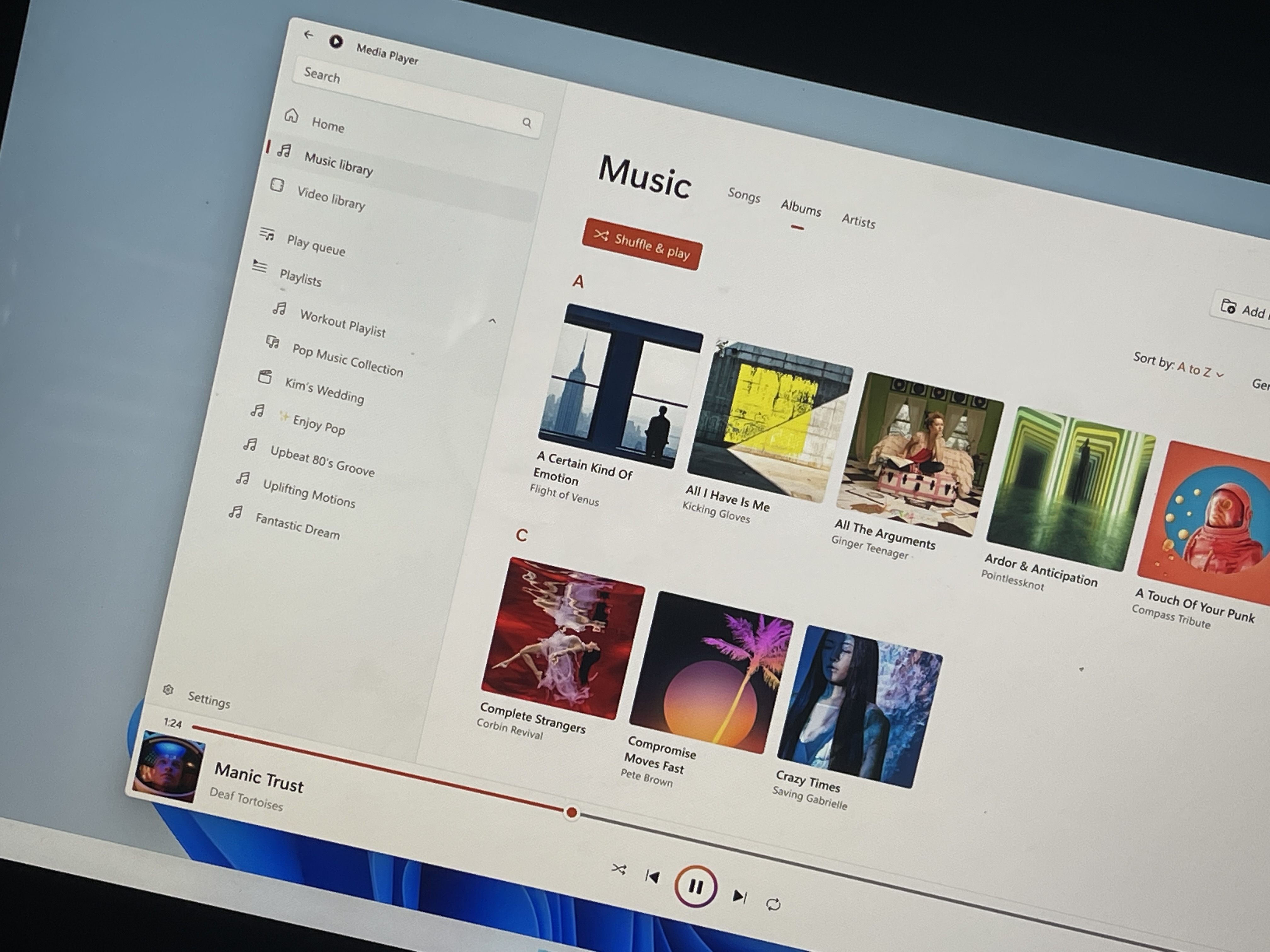Skip to previous track
Screen dimensions: 1270x952
(652, 876)
